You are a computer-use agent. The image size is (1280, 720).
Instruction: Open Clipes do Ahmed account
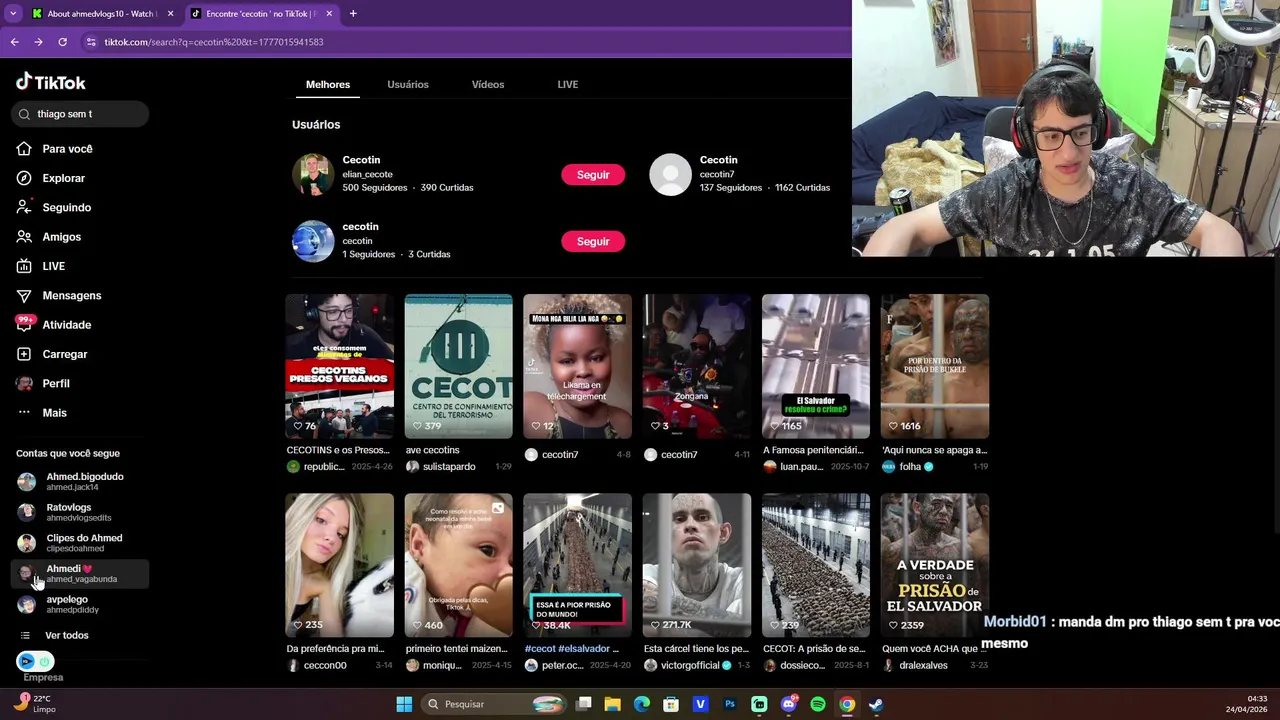tap(80, 543)
